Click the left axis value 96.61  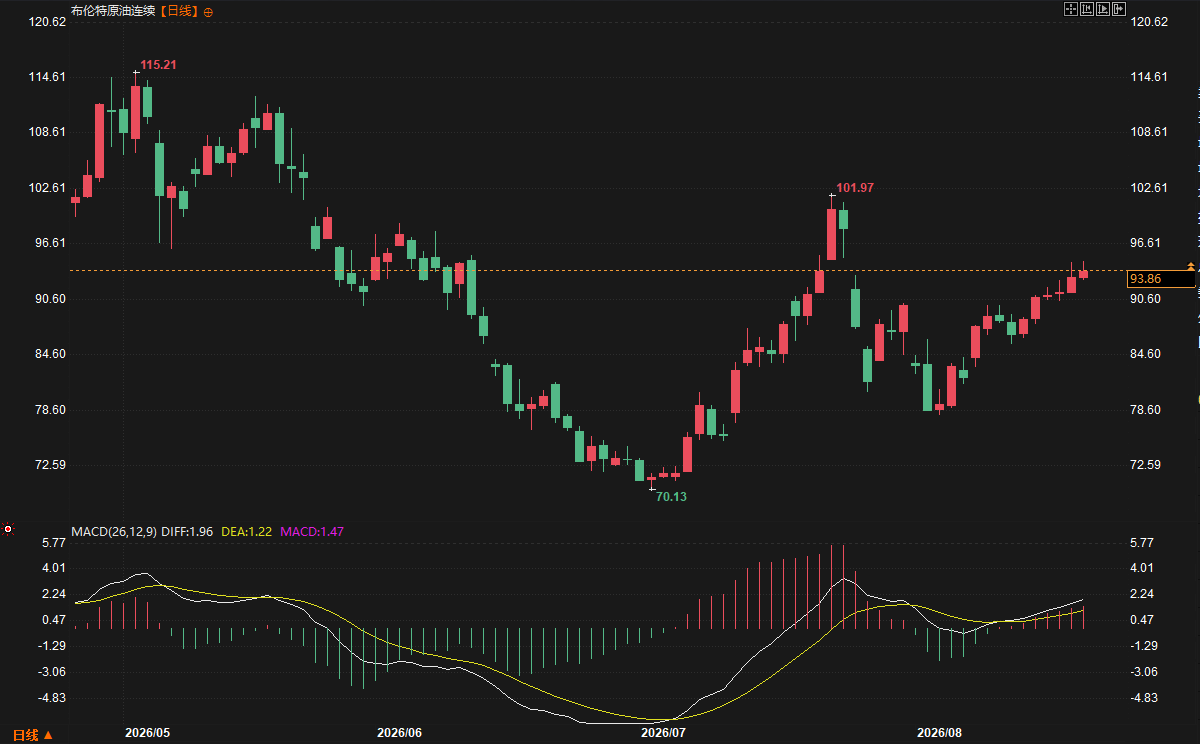pos(49,243)
